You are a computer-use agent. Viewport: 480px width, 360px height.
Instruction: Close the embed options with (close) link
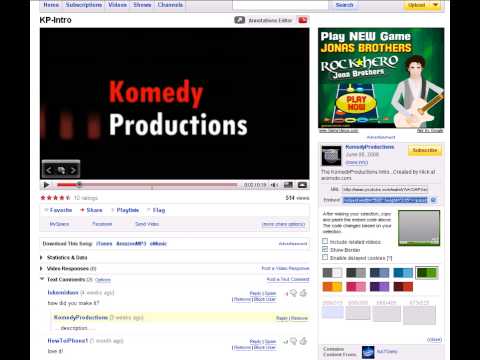pyautogui.click(x=434, y=340)
